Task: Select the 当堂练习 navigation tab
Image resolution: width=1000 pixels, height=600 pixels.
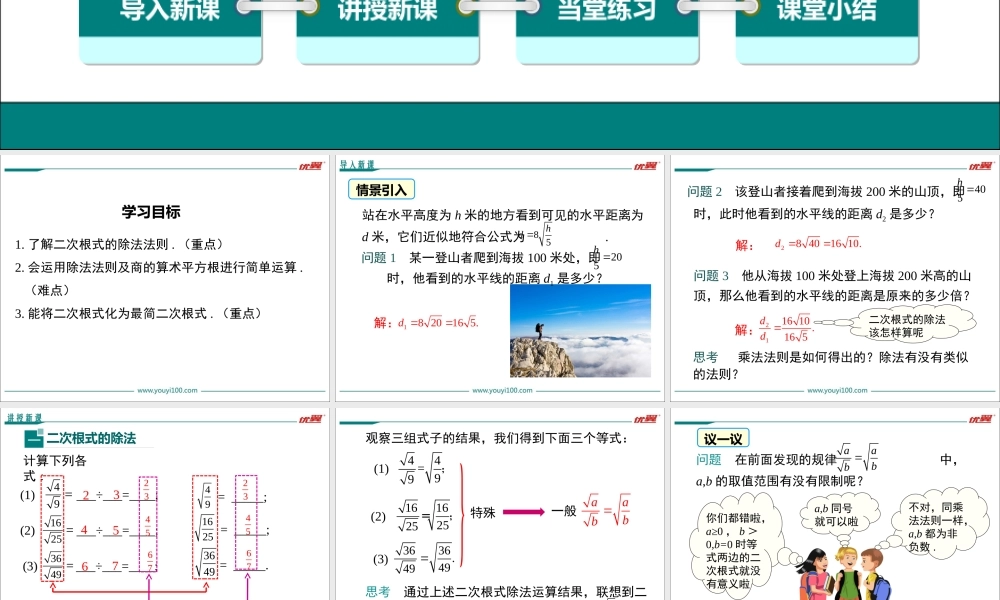Action: 607,14
